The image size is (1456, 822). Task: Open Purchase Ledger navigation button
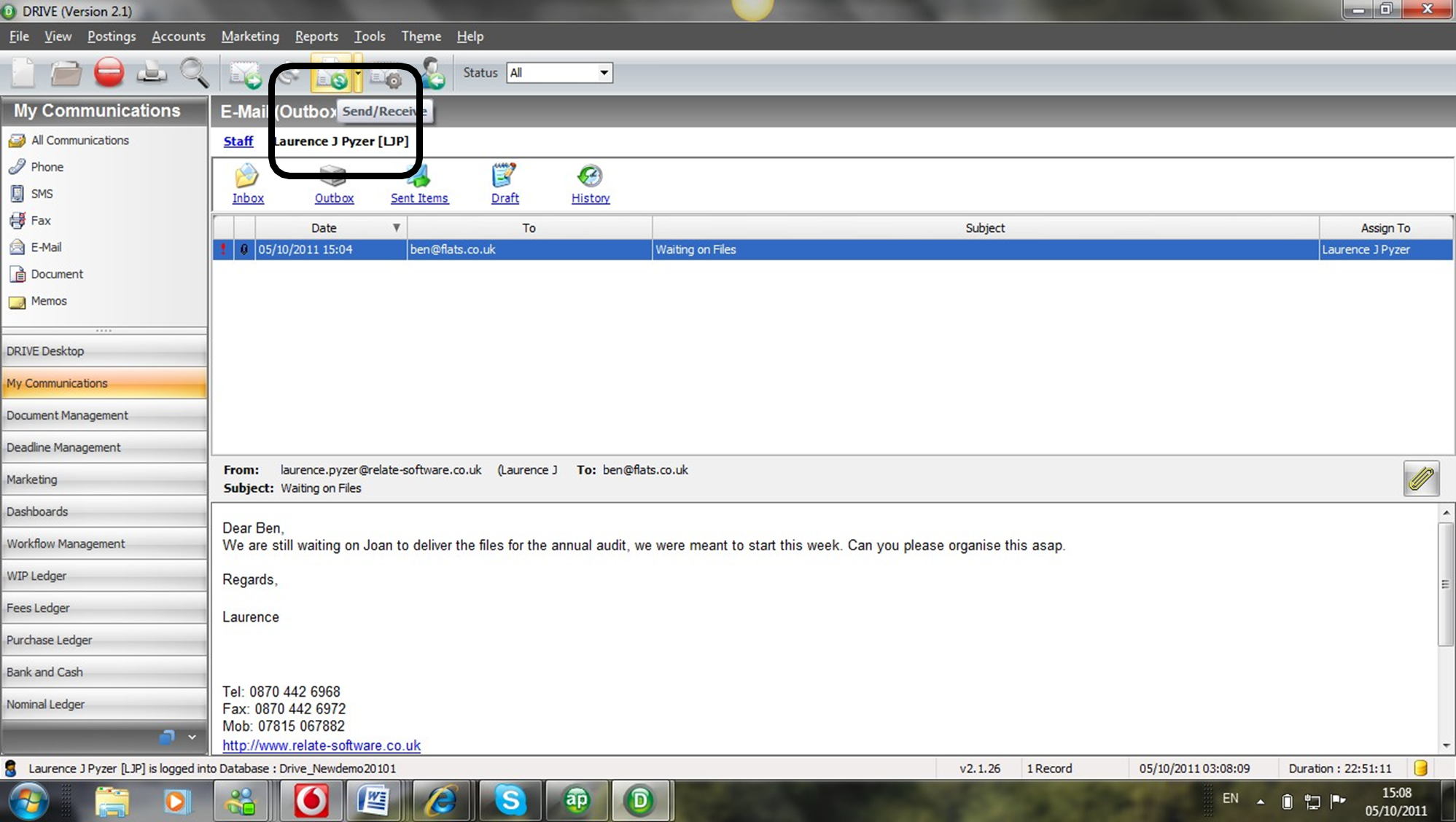coord(104,640)
